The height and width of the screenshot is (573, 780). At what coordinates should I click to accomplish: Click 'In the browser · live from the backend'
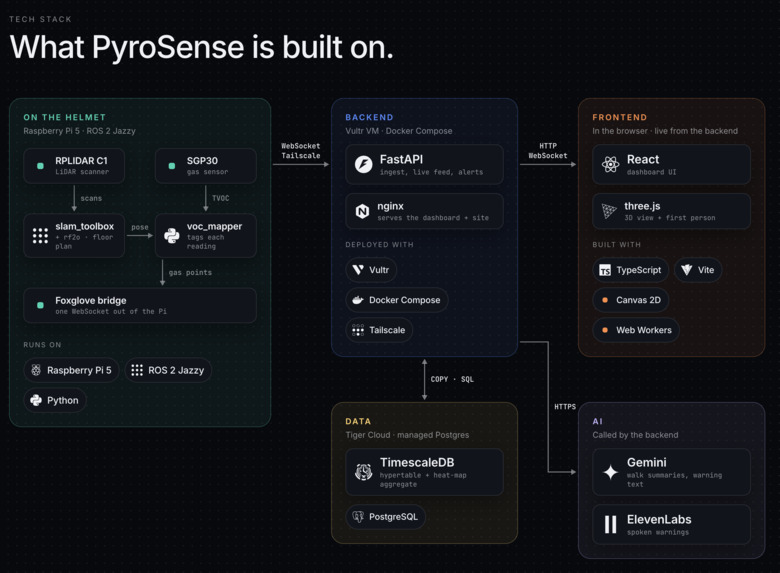coord(665,131)
